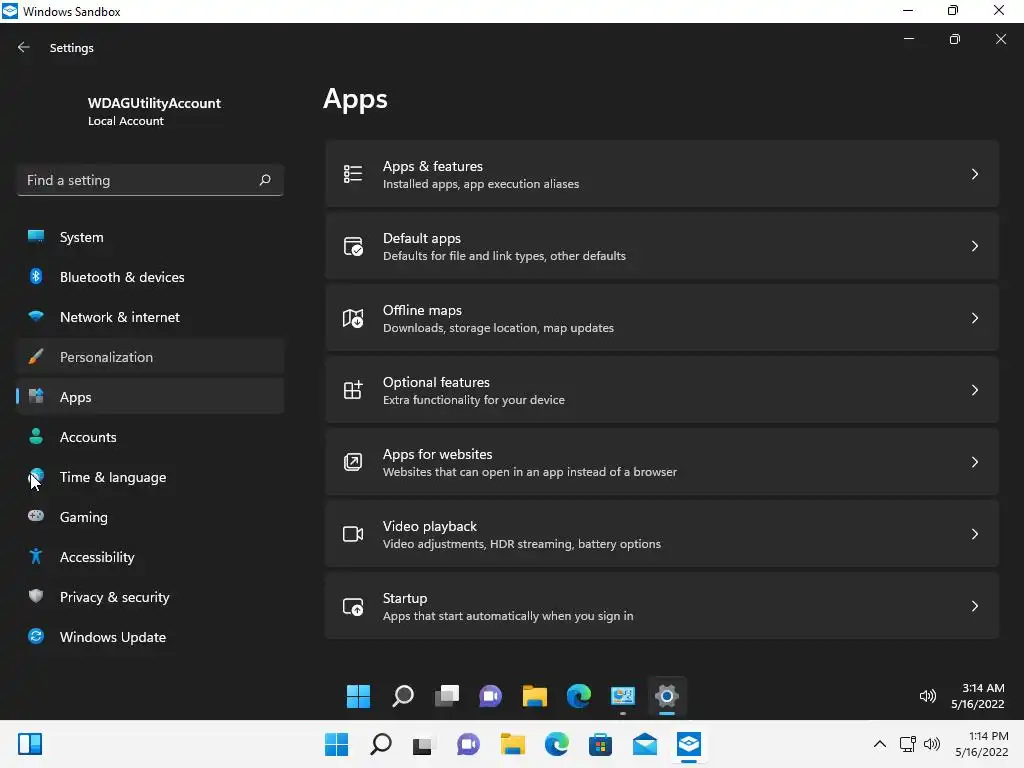
Task: Open Startup title text
Action: [405, 598]
